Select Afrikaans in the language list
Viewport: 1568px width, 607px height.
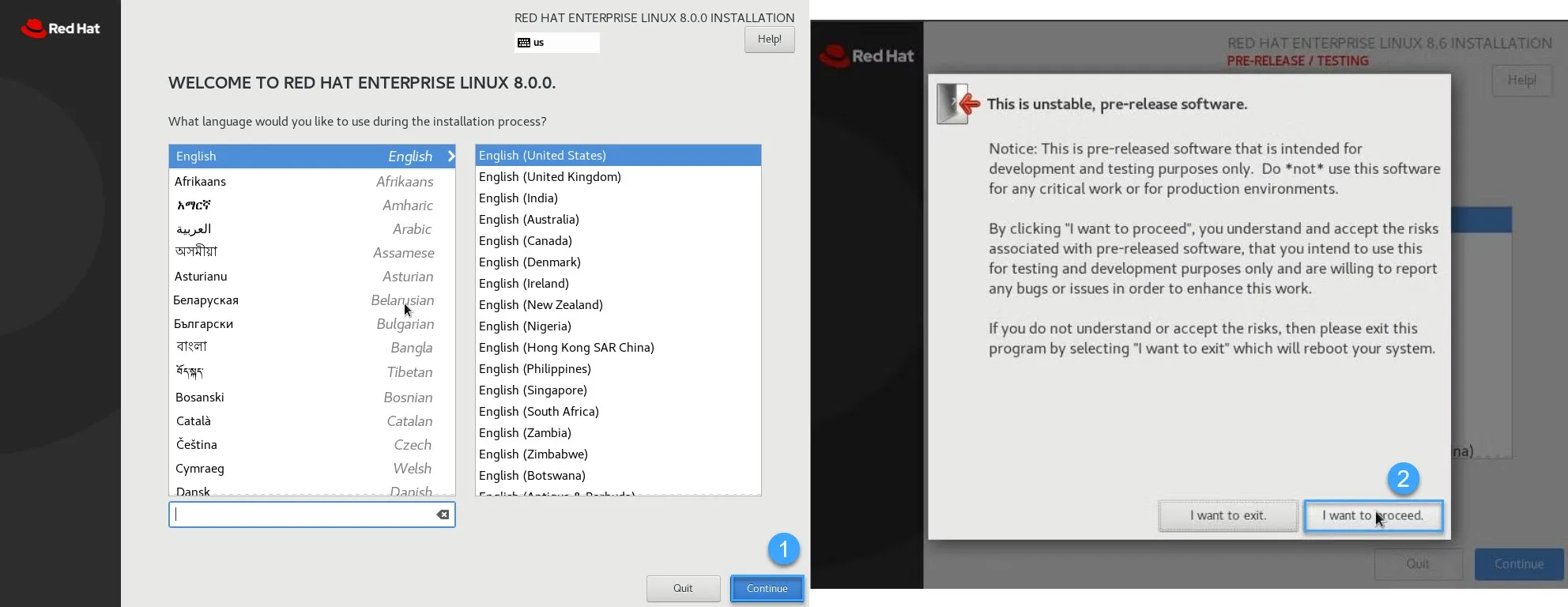pyautogui.click(x=312, y=182)
